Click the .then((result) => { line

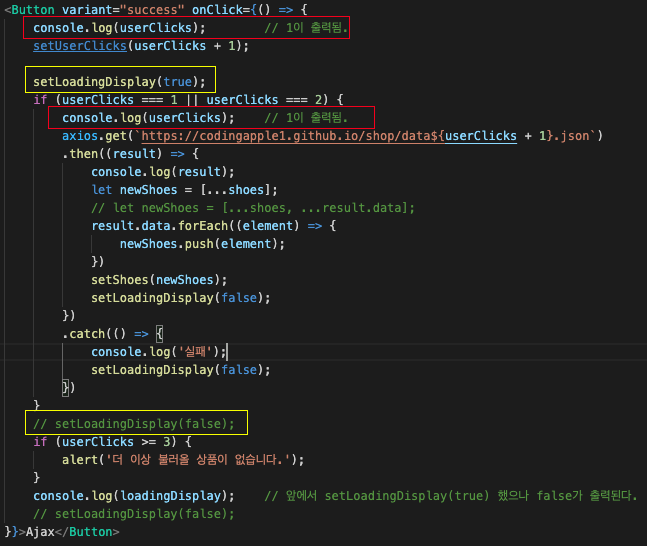131,154
